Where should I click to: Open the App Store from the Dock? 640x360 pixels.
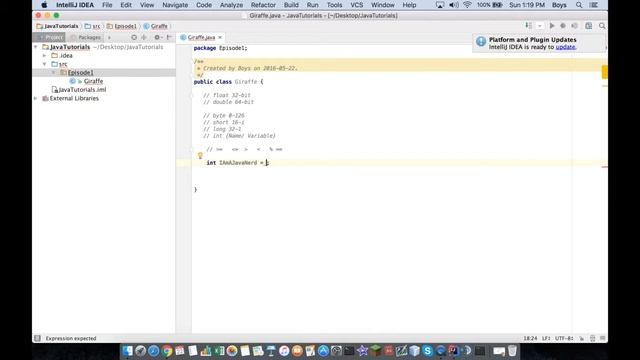pos(323,351)
